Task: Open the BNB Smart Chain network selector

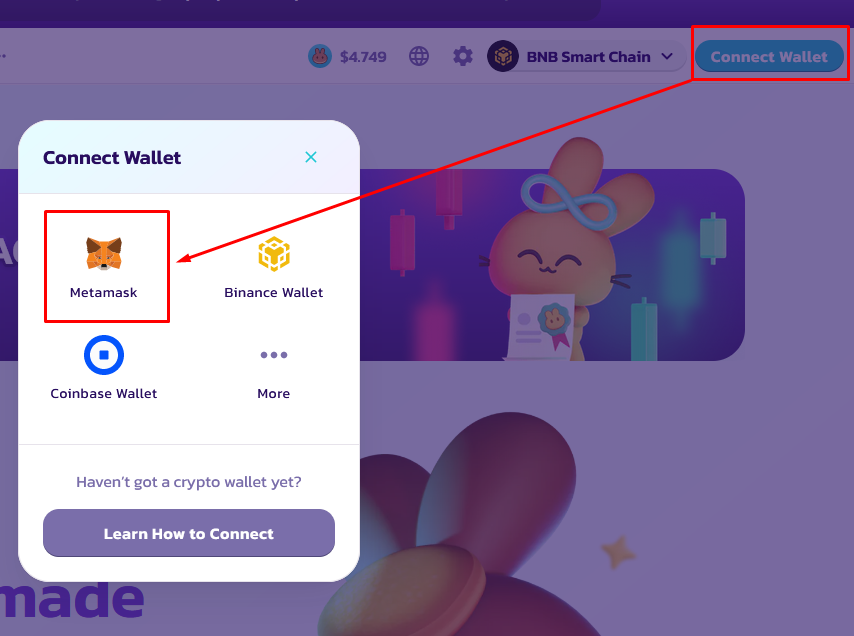Action: (x=587, y=56)
